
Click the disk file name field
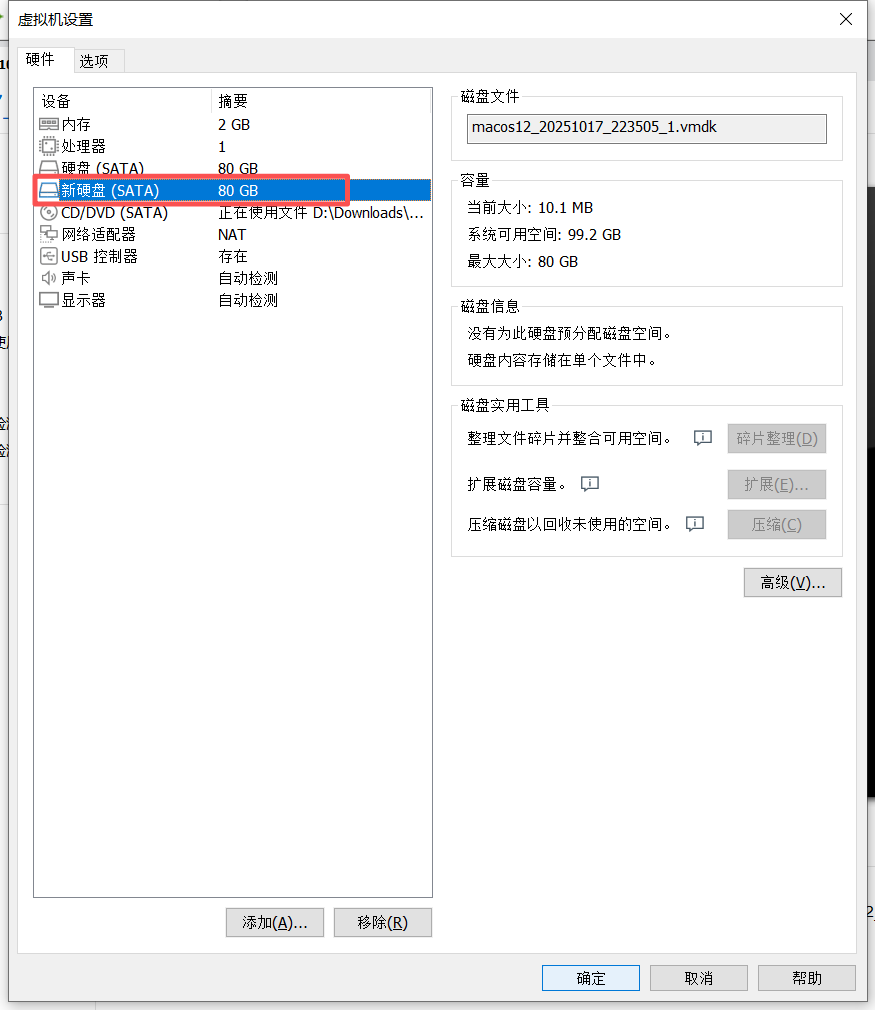(x=647, y=129)
